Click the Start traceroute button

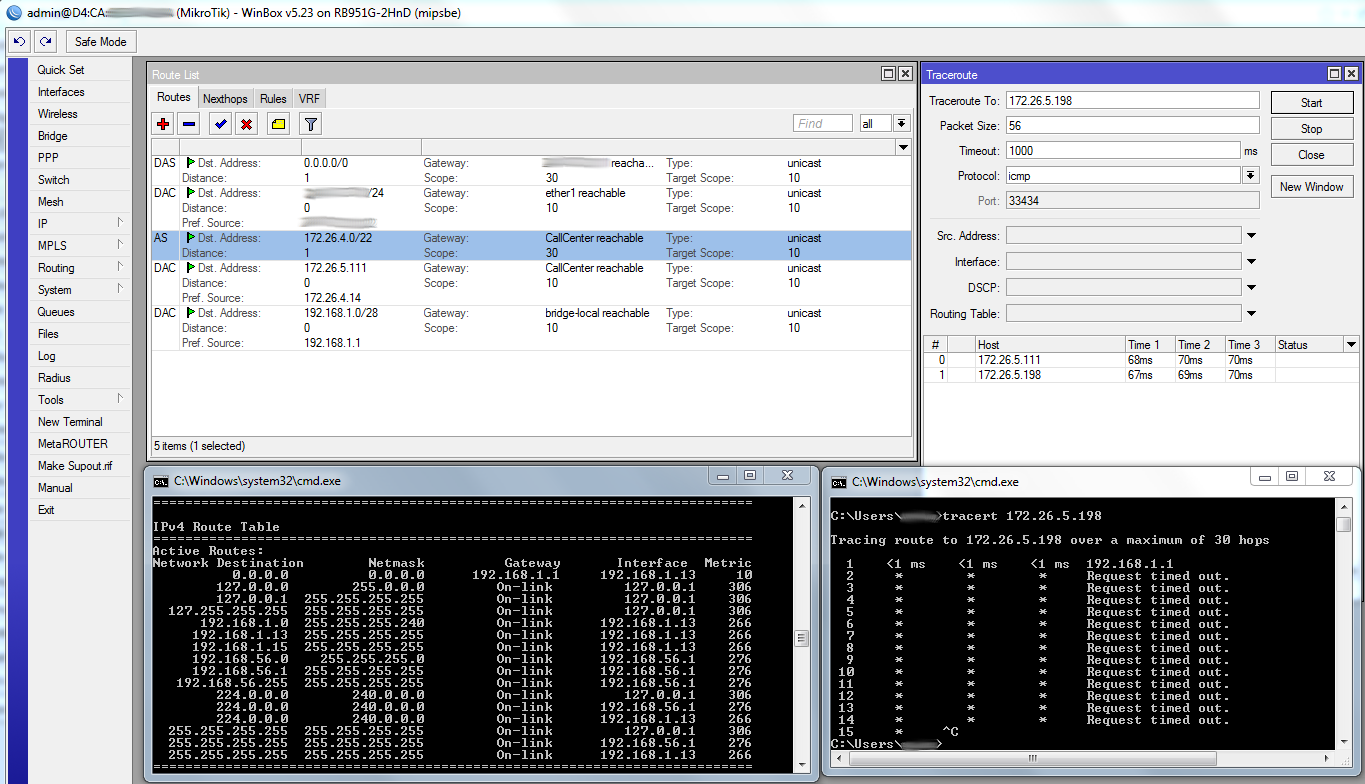[x=1311, y=102]
